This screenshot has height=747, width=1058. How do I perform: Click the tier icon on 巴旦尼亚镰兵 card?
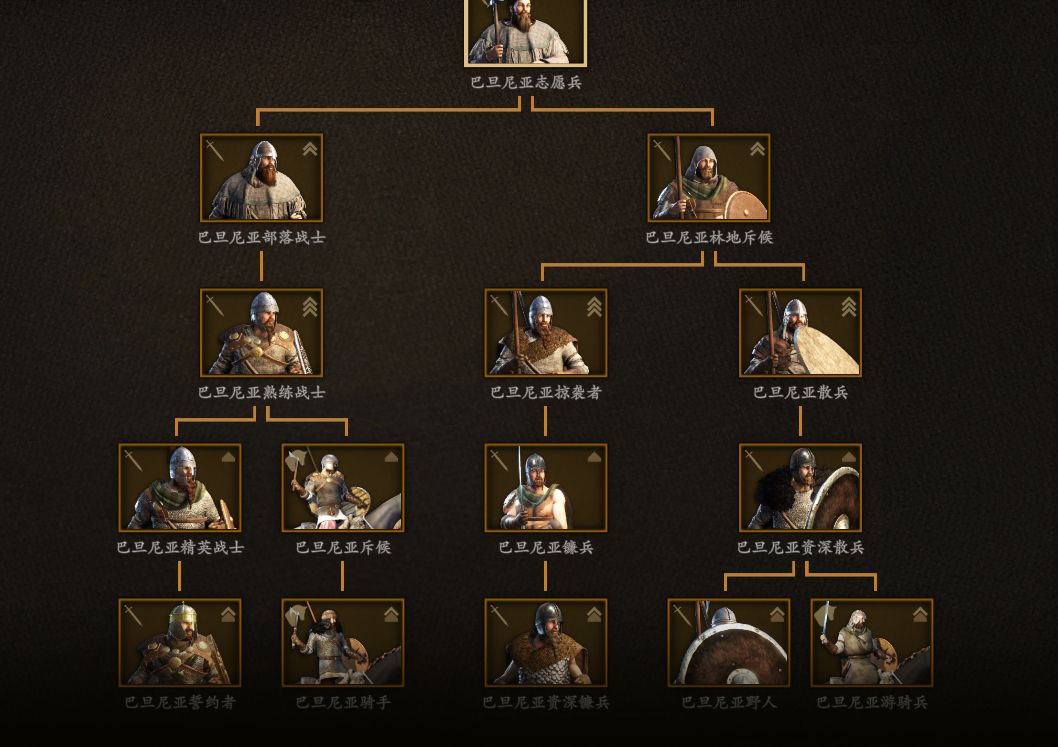pyautogui.click(x=594, y=458)
